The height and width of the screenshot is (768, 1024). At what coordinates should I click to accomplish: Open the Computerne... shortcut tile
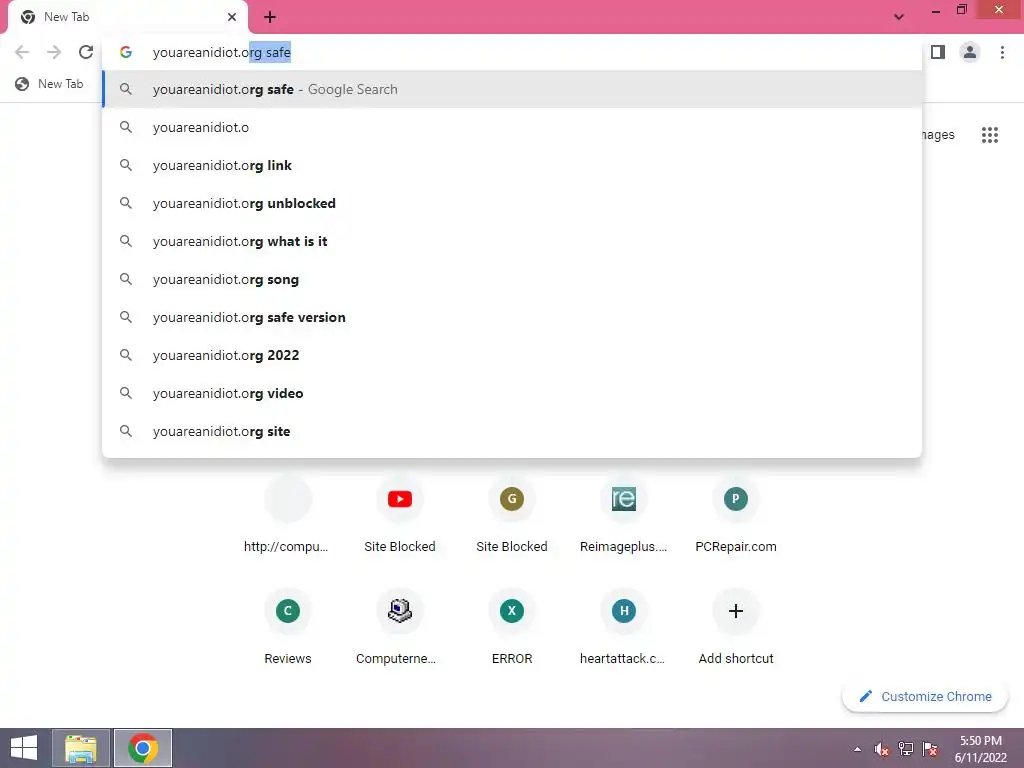[x=400, y=627]
